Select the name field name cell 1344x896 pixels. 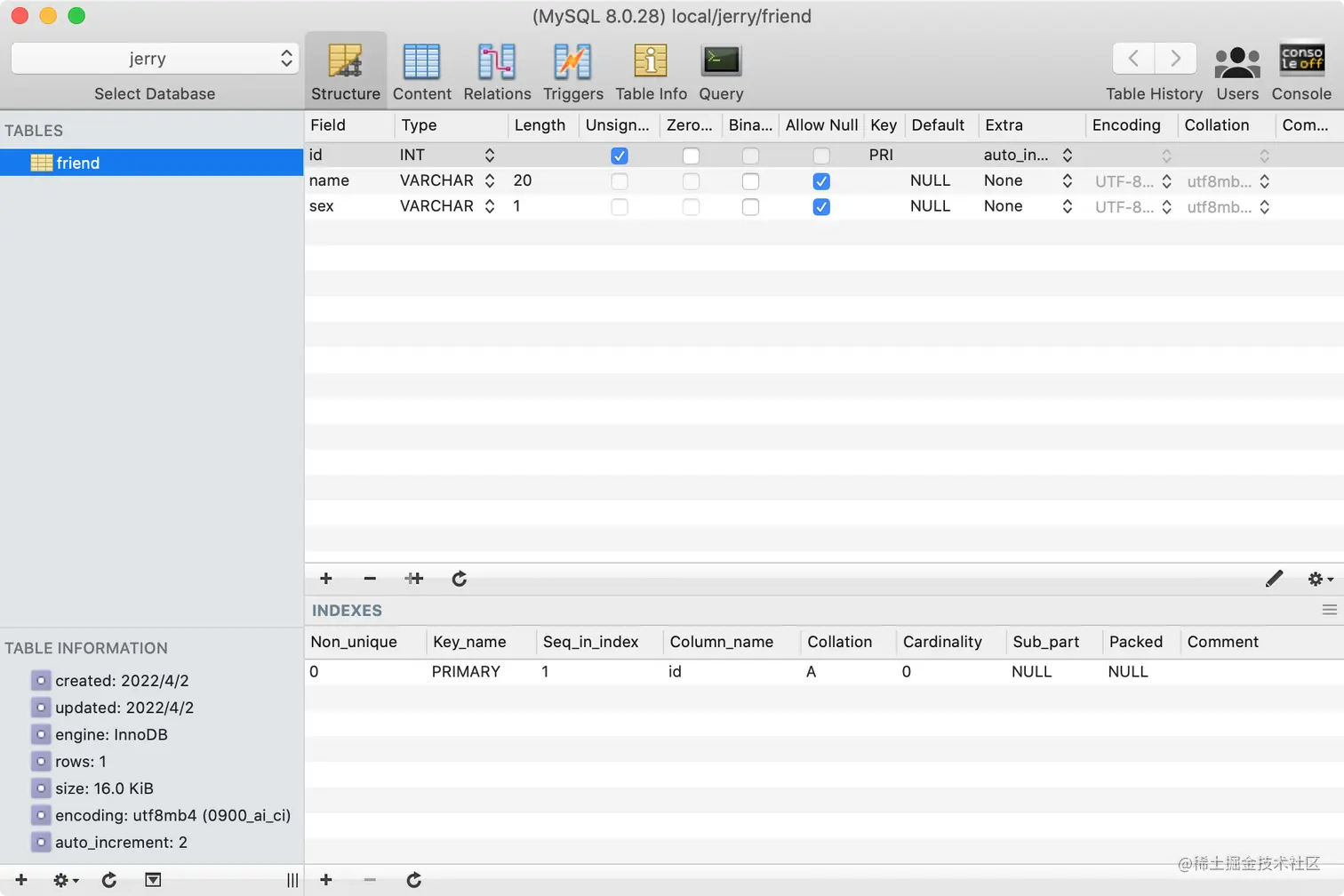pyautogui.click(x=349, y=180)
